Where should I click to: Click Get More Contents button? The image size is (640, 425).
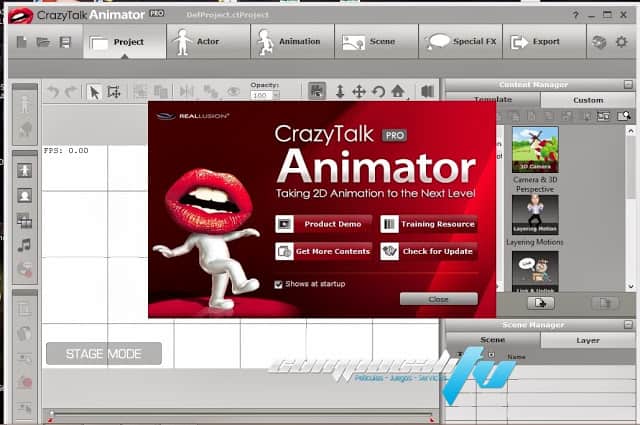[324, 251]
